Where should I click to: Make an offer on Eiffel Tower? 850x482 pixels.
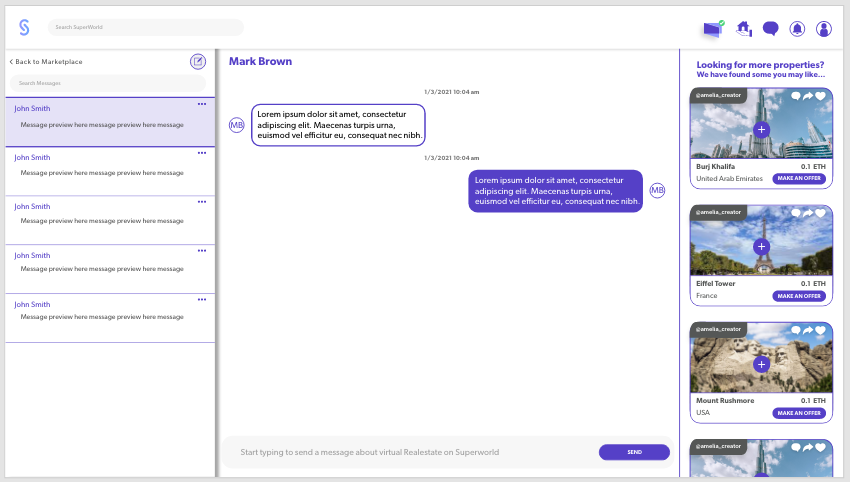[x=799, y=296]
